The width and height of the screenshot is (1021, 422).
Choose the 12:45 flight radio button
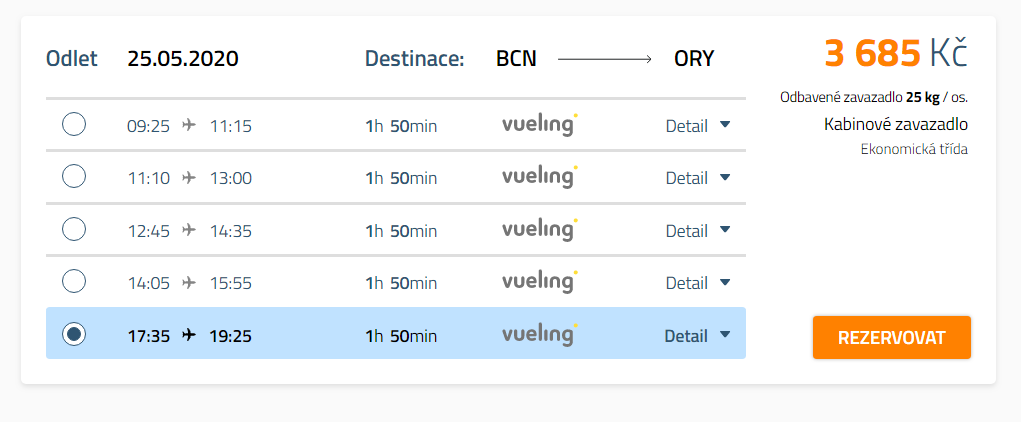tap(74, 229)
